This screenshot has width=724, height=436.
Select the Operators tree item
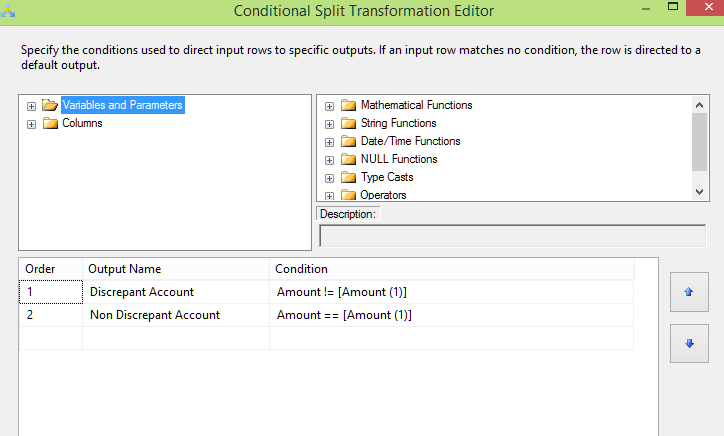point(383,195)
